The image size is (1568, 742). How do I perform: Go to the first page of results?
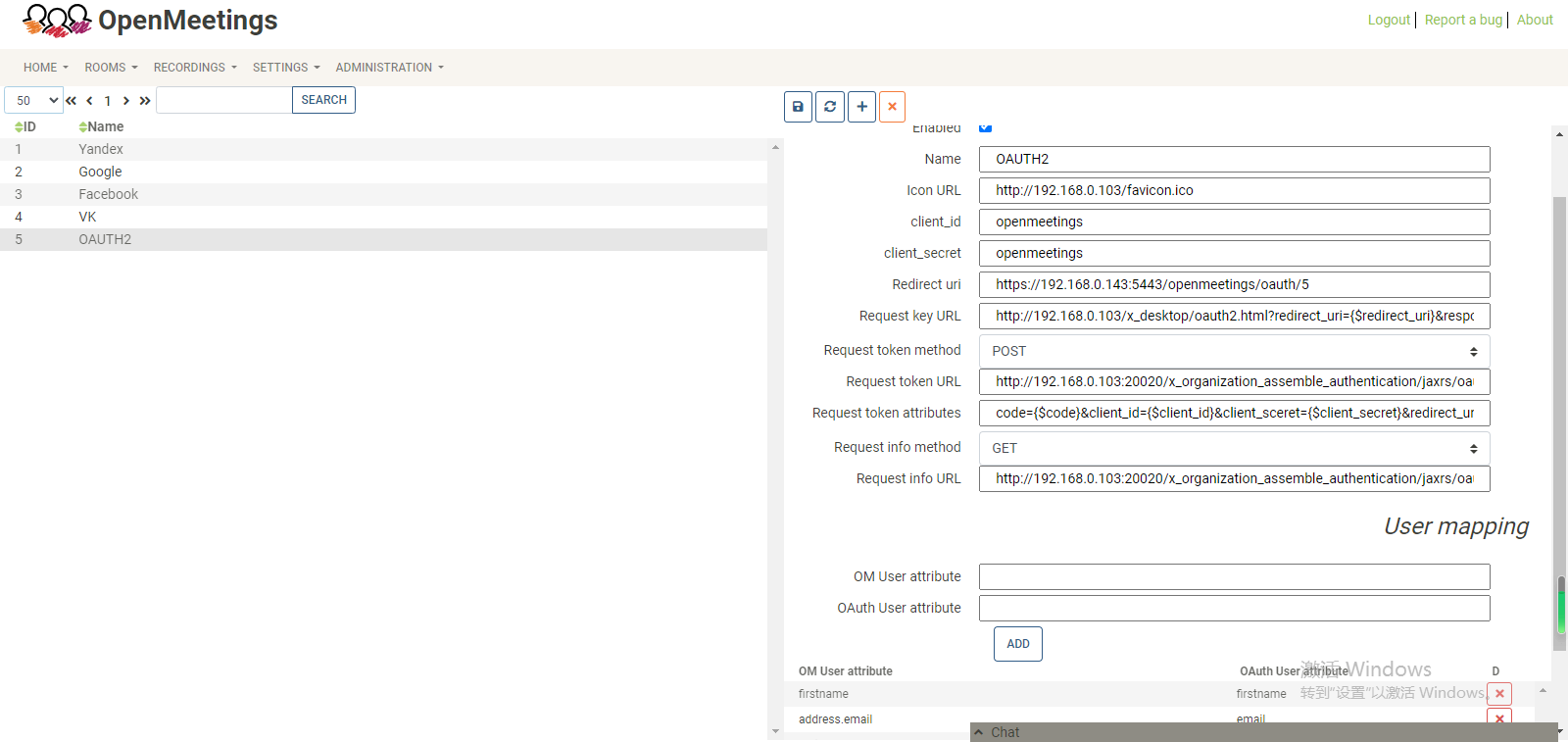72,101
